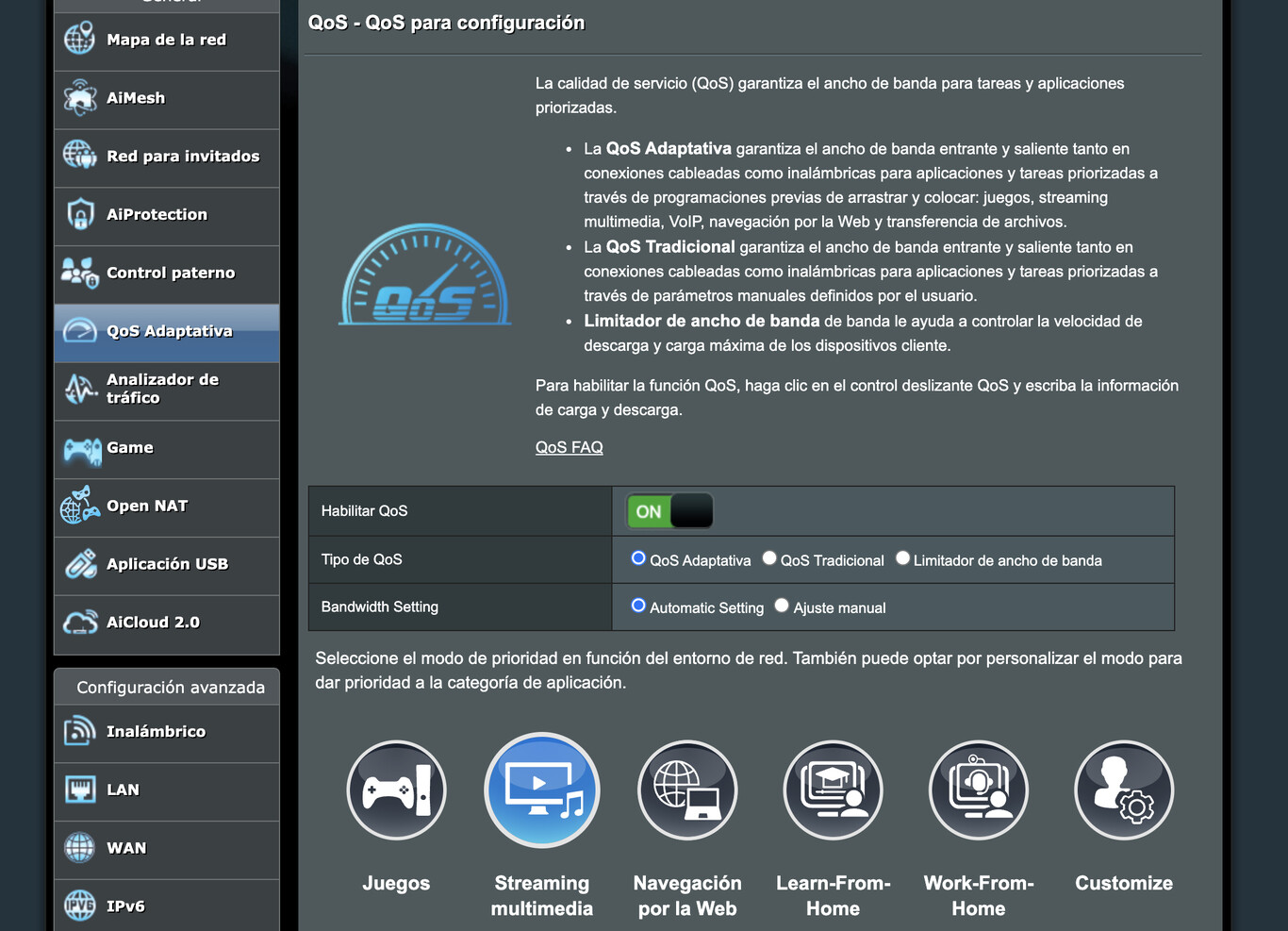Screen dimensions: 1288x931
Task: Select the QoS Tradicional radio button
Action: click(768, 557)
